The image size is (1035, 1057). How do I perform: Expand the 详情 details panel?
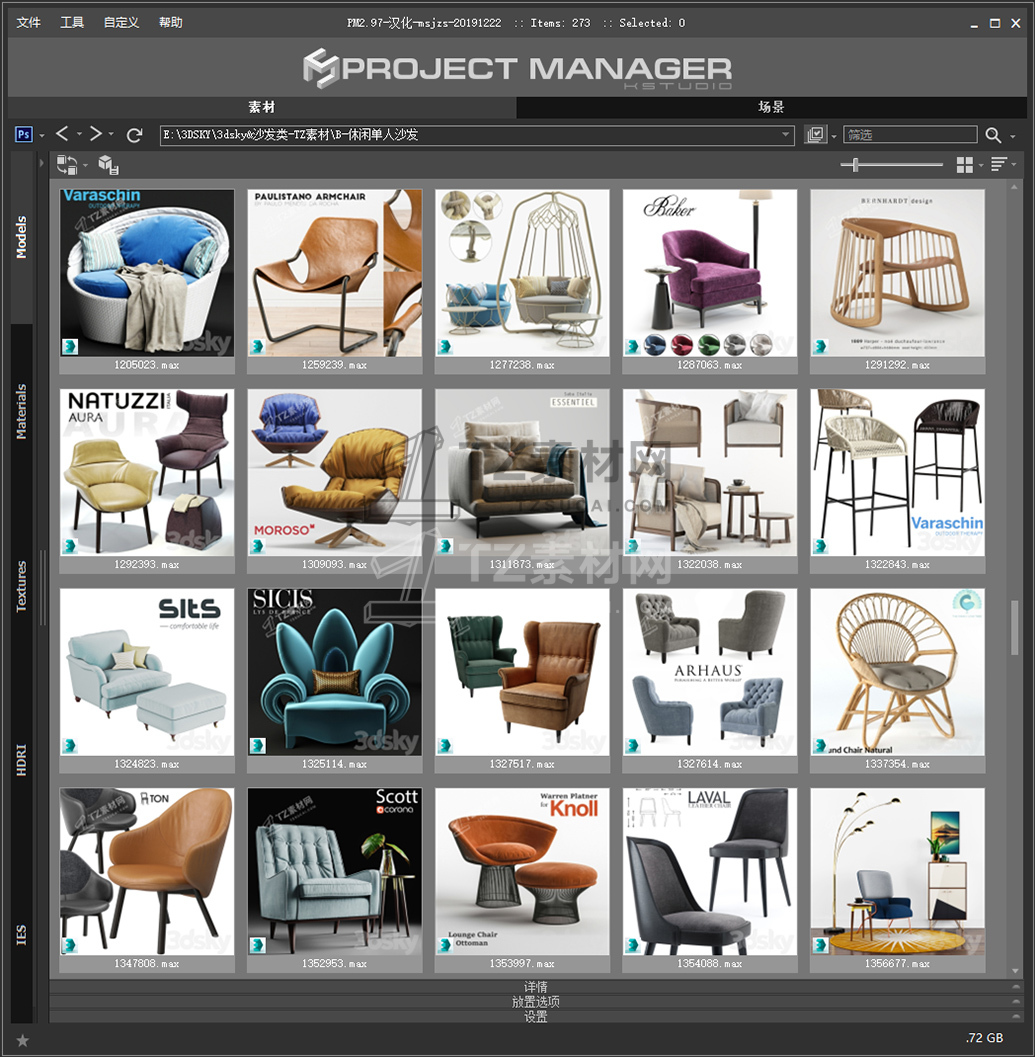pos(536,987)
